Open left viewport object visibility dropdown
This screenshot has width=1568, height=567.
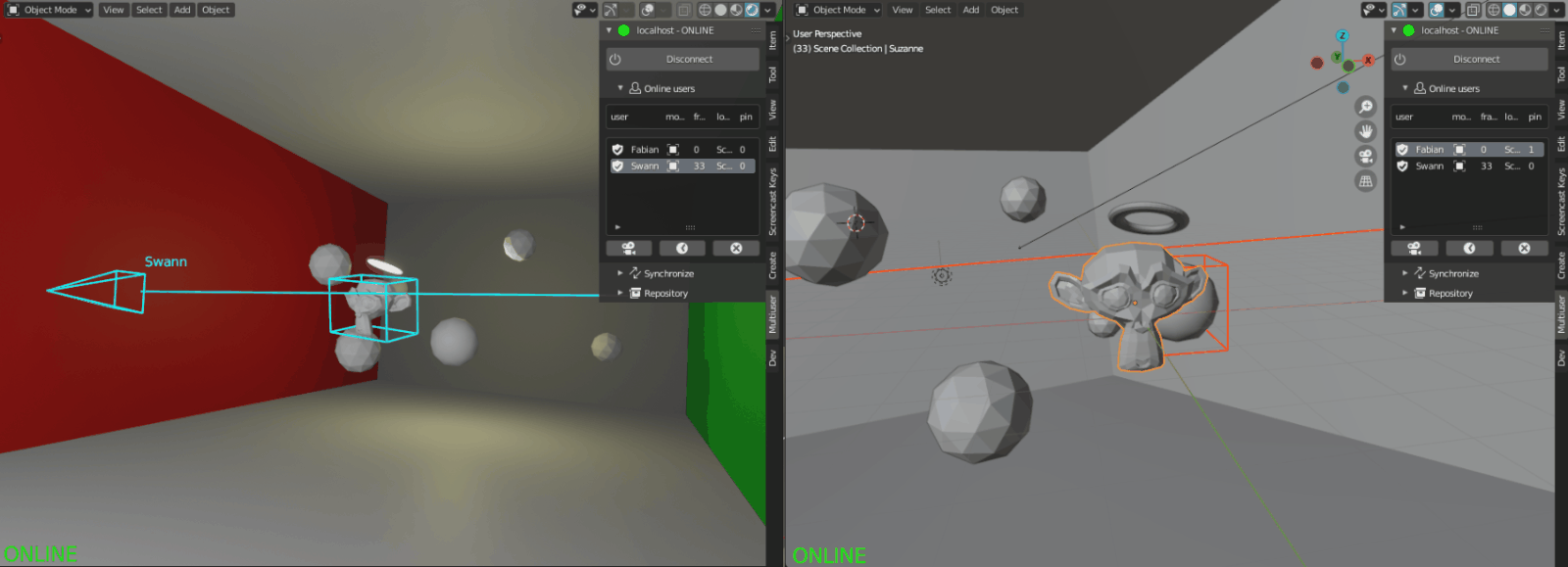click(585, 10)
